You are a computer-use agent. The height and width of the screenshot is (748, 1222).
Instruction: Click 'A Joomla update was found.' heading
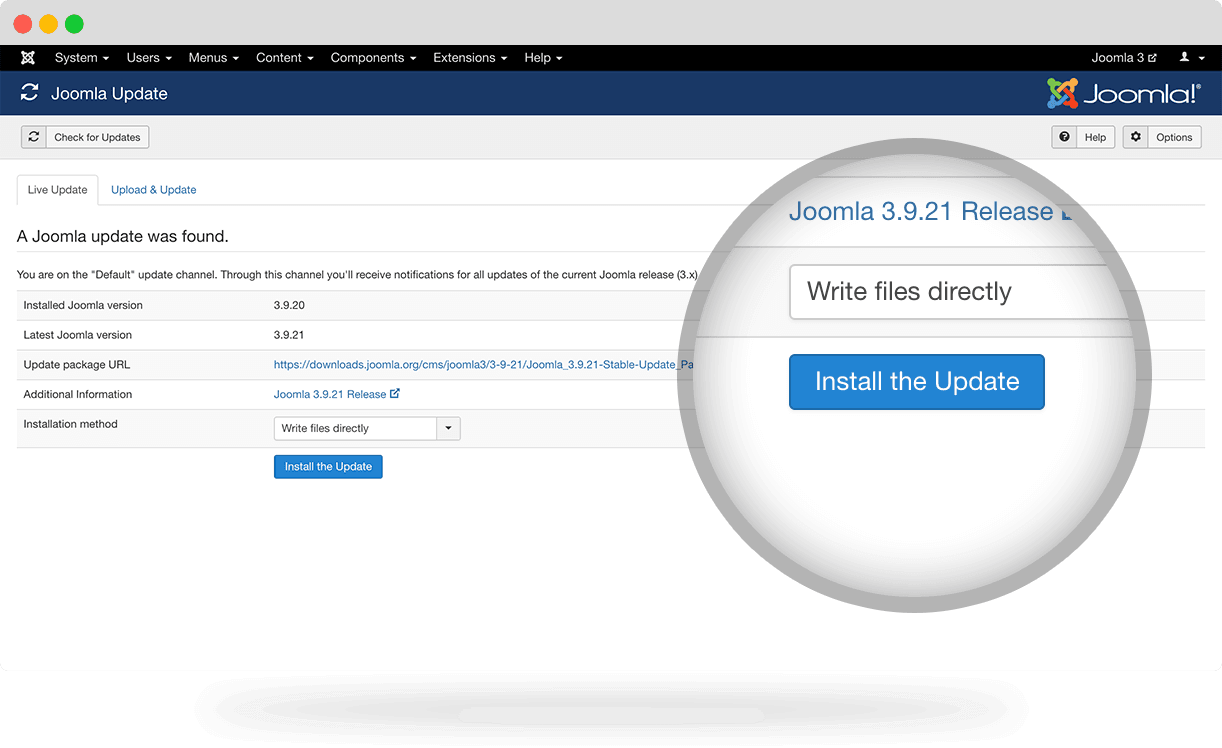123,237
